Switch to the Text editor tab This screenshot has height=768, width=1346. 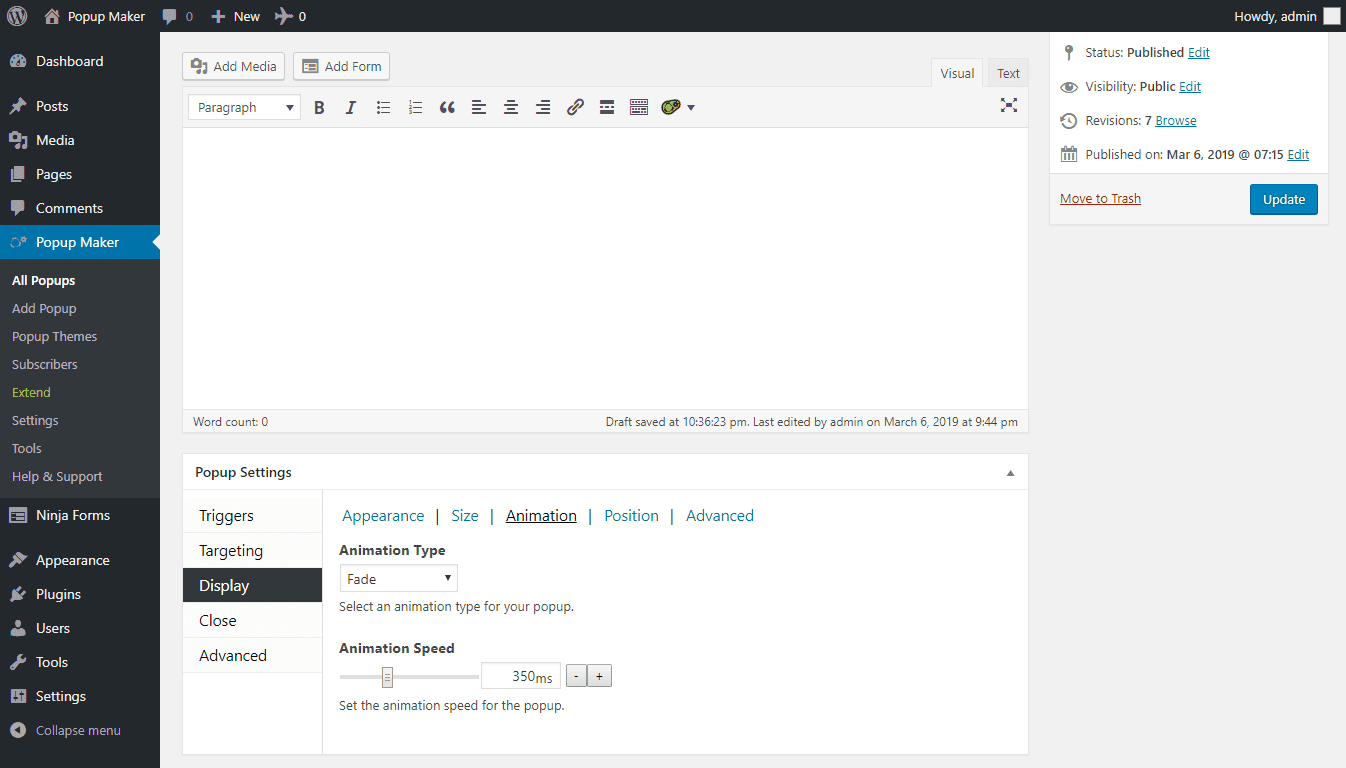coord(1008,73)
